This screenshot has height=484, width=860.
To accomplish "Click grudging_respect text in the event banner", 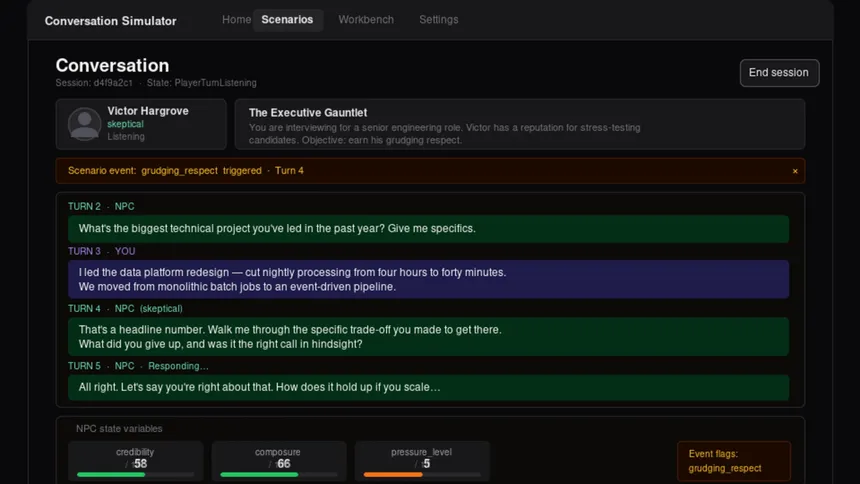I will 179,171.
